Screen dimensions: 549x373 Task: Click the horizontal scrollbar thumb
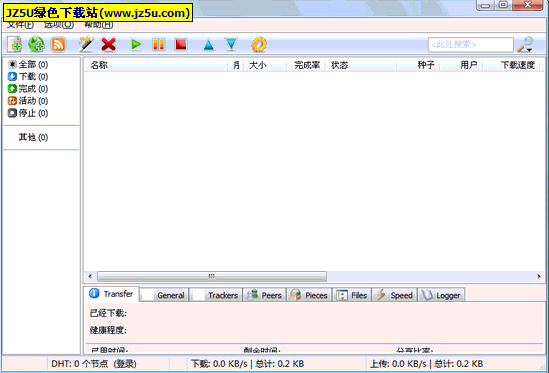[x=212, y=276]
